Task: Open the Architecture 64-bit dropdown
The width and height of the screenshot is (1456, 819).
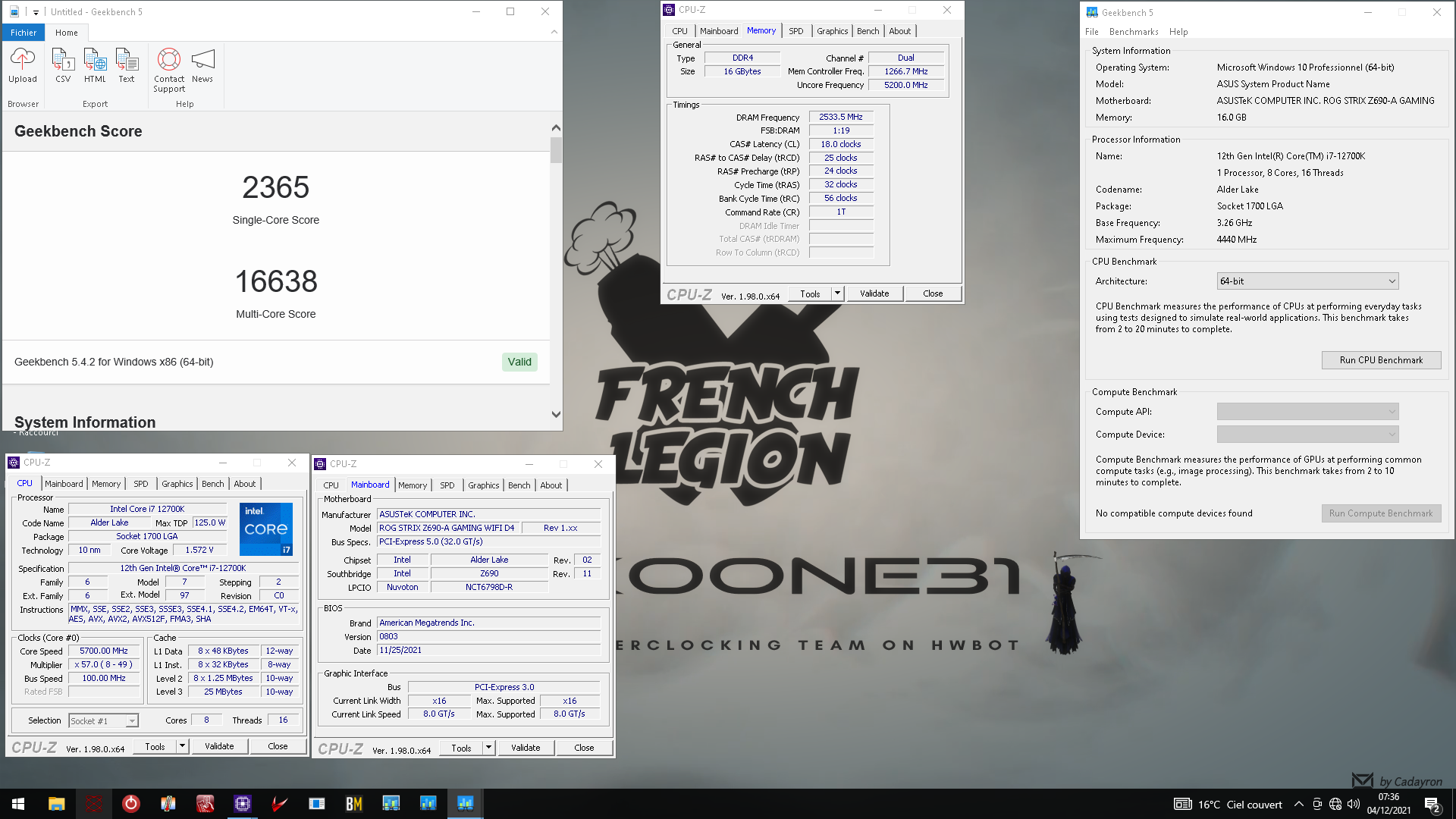Action: click(x=1307, y=281)
